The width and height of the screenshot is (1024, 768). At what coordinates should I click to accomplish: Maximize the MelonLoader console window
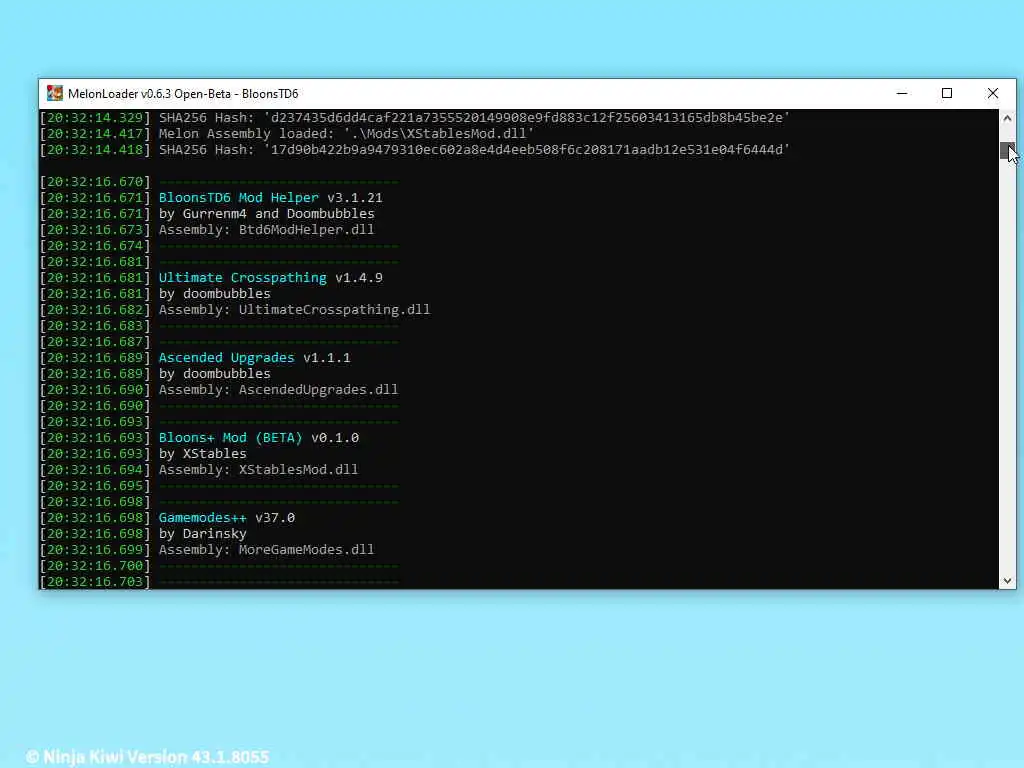[947, 93]
